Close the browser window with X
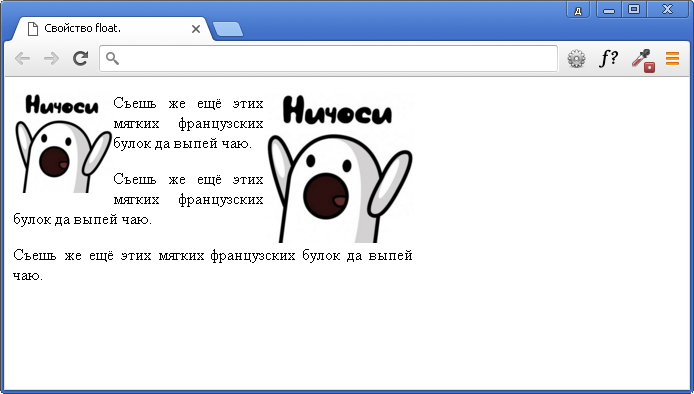The height and width of the screenshot is (394, 694). (667, 10)
